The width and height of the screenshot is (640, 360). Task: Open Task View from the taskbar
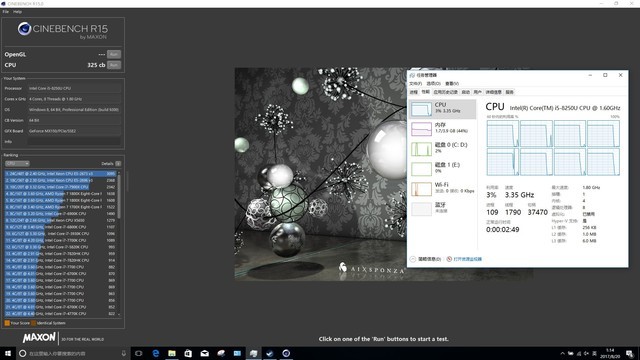tap(139, 353)
